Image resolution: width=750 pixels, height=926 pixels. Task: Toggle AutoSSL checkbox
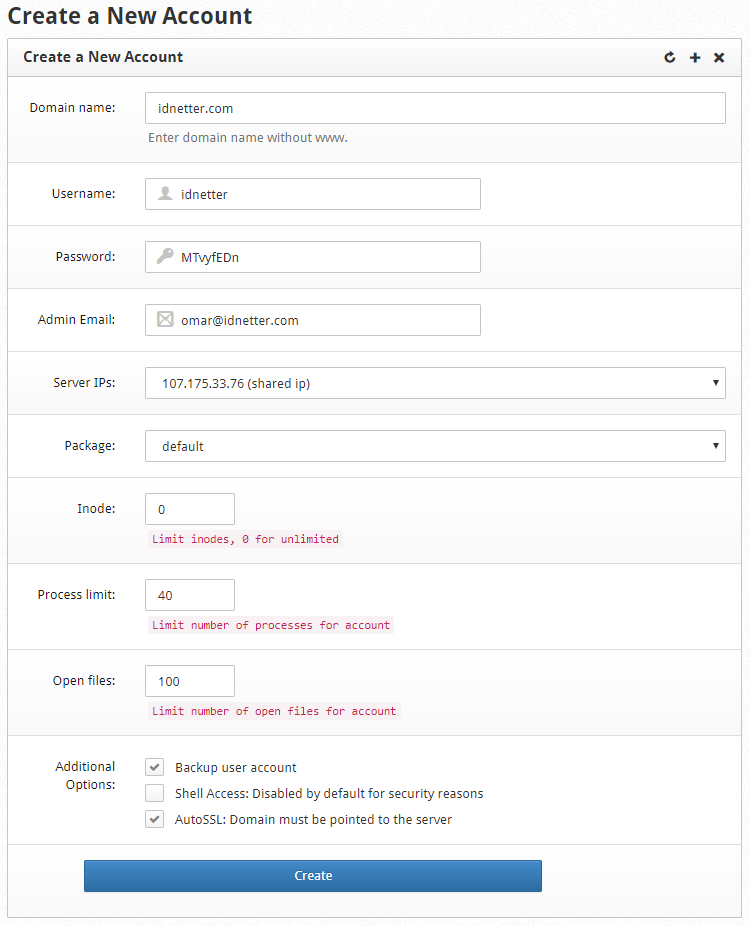[x=155, y=819]
